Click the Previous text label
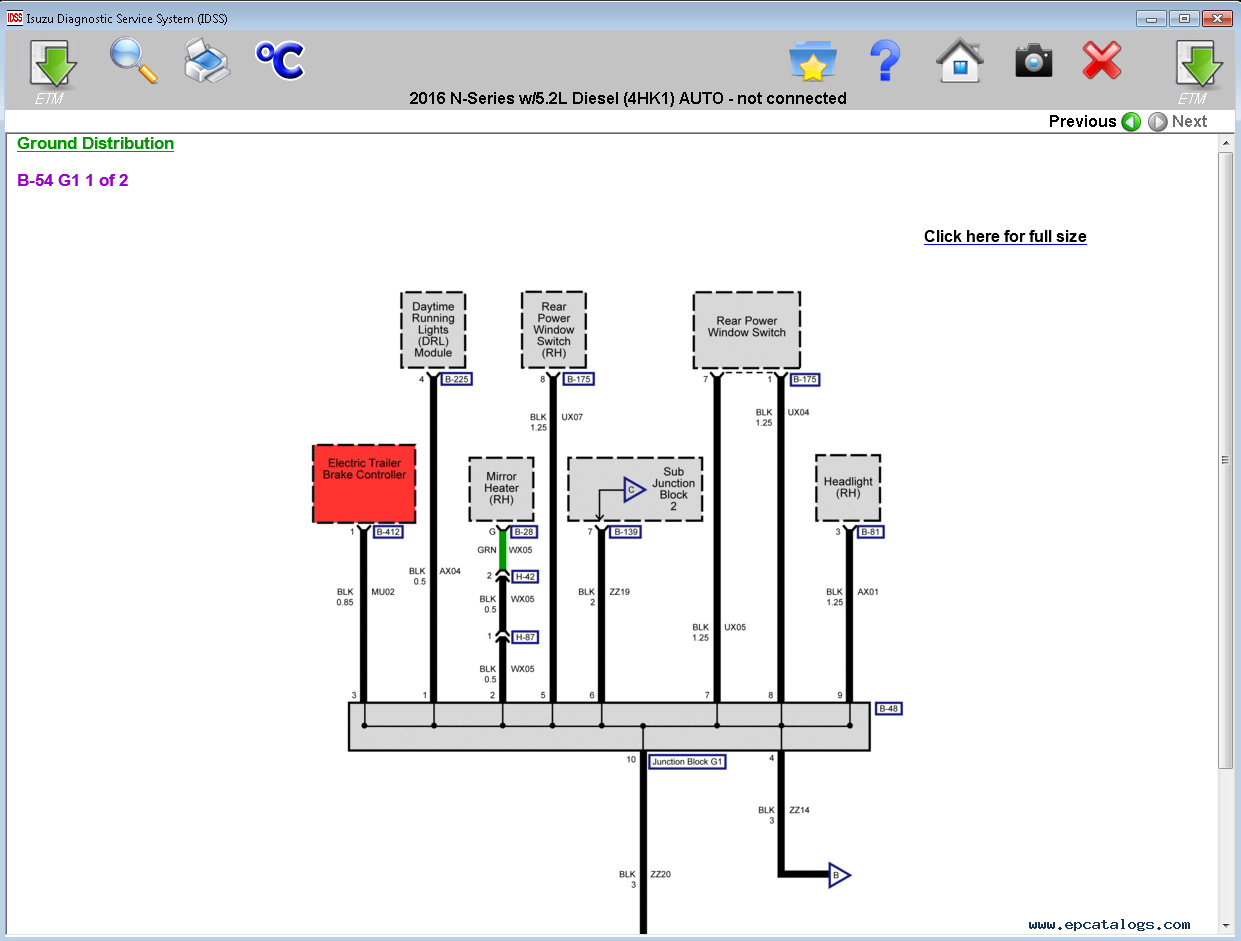 1082,122
